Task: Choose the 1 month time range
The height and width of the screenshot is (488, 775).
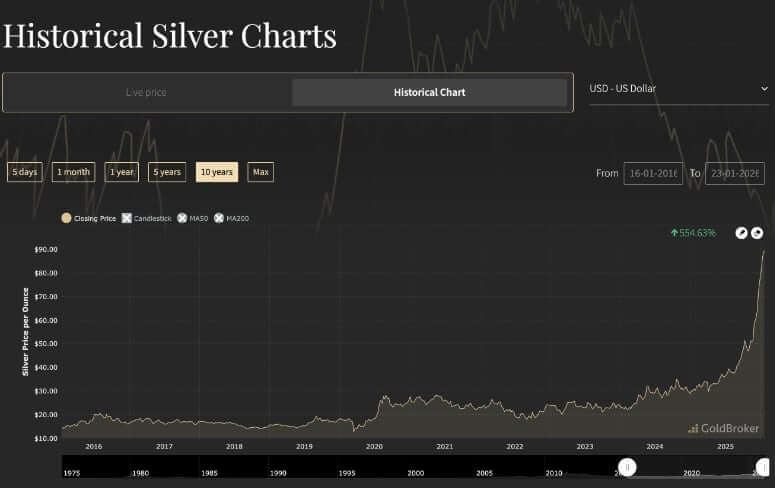Action: click(73, 172)
